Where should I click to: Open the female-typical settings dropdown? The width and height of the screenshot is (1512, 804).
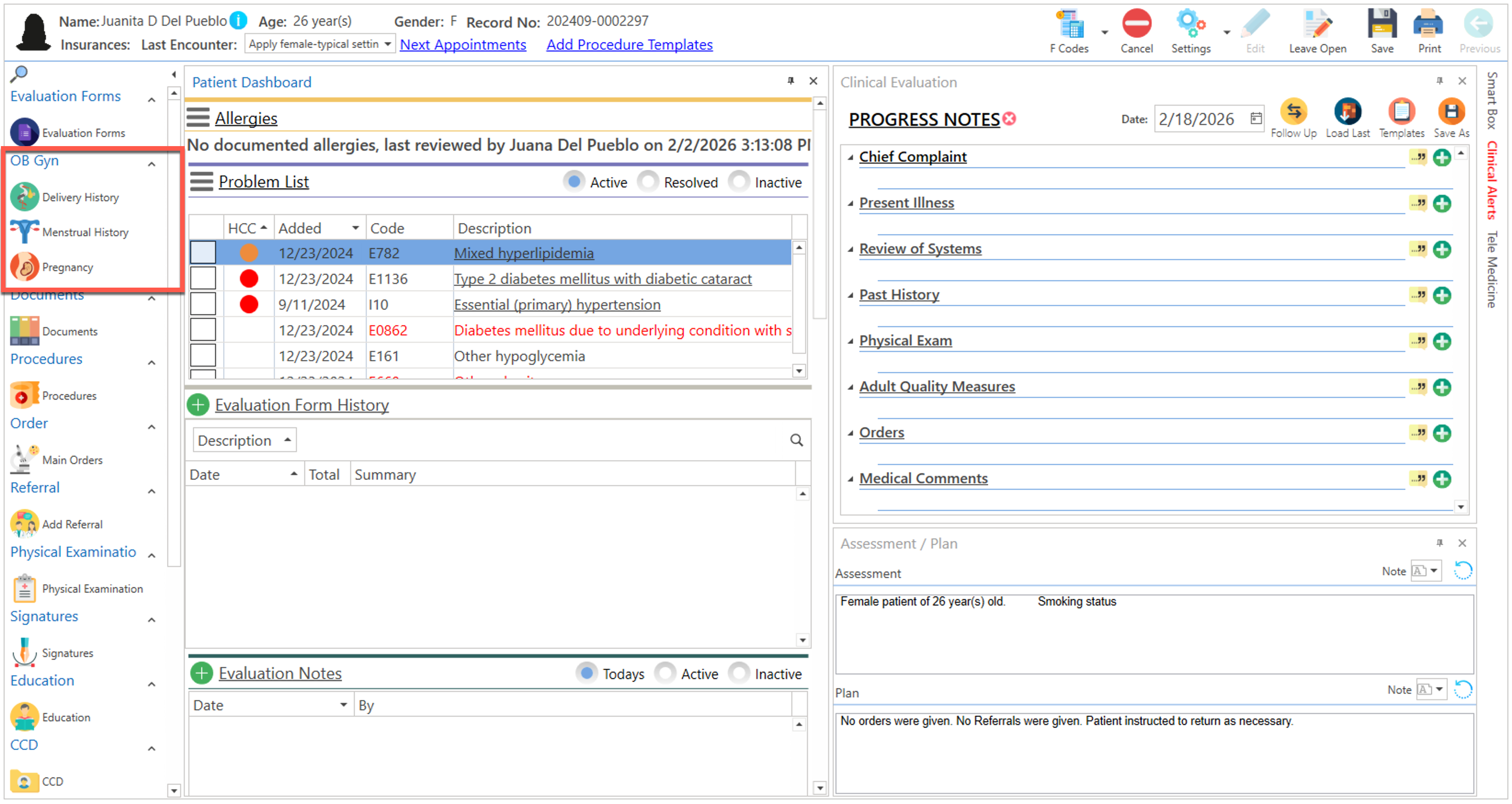[x=387, y=45]
